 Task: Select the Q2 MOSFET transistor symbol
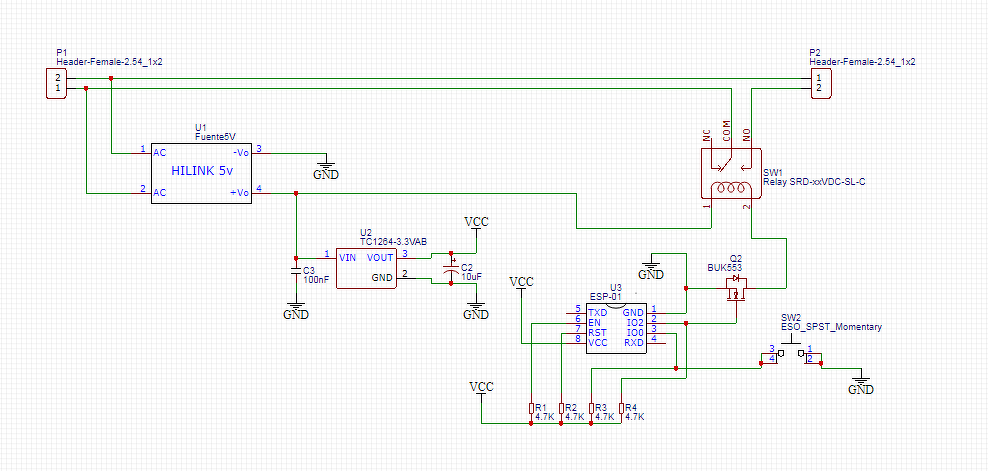736,288
